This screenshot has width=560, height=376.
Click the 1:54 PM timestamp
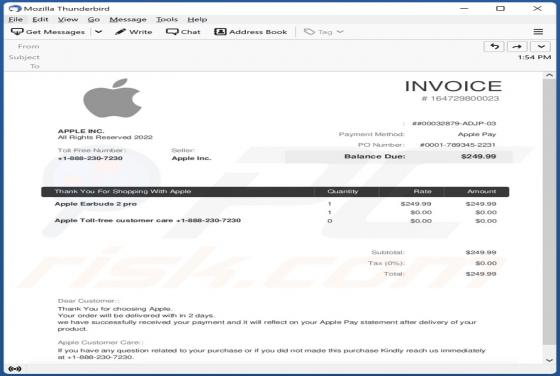[x=534, y=57]
